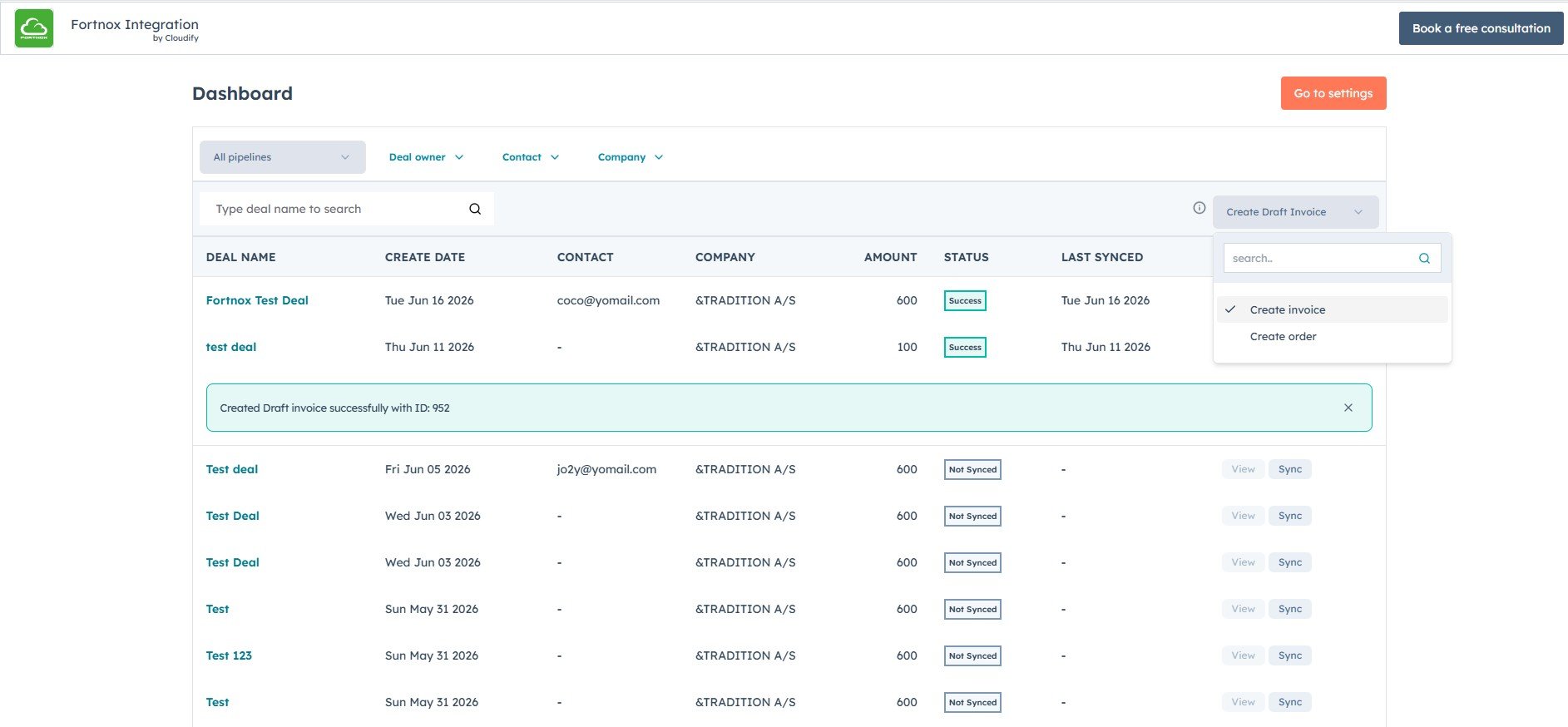Click the green Fortnox cloud logo

(34, 28)
